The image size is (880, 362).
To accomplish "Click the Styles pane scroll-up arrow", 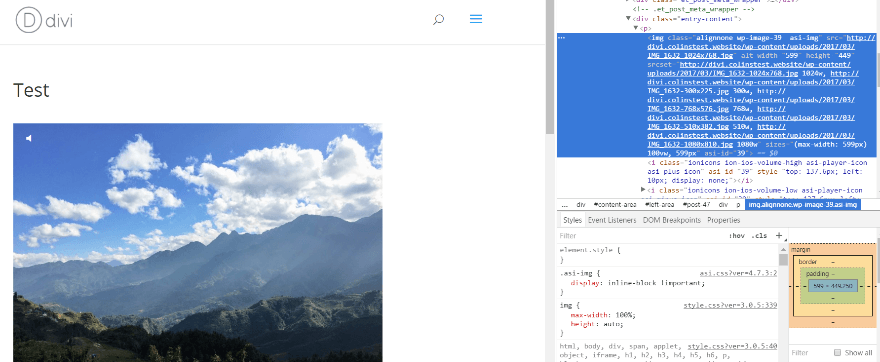I will pos(783,248).
